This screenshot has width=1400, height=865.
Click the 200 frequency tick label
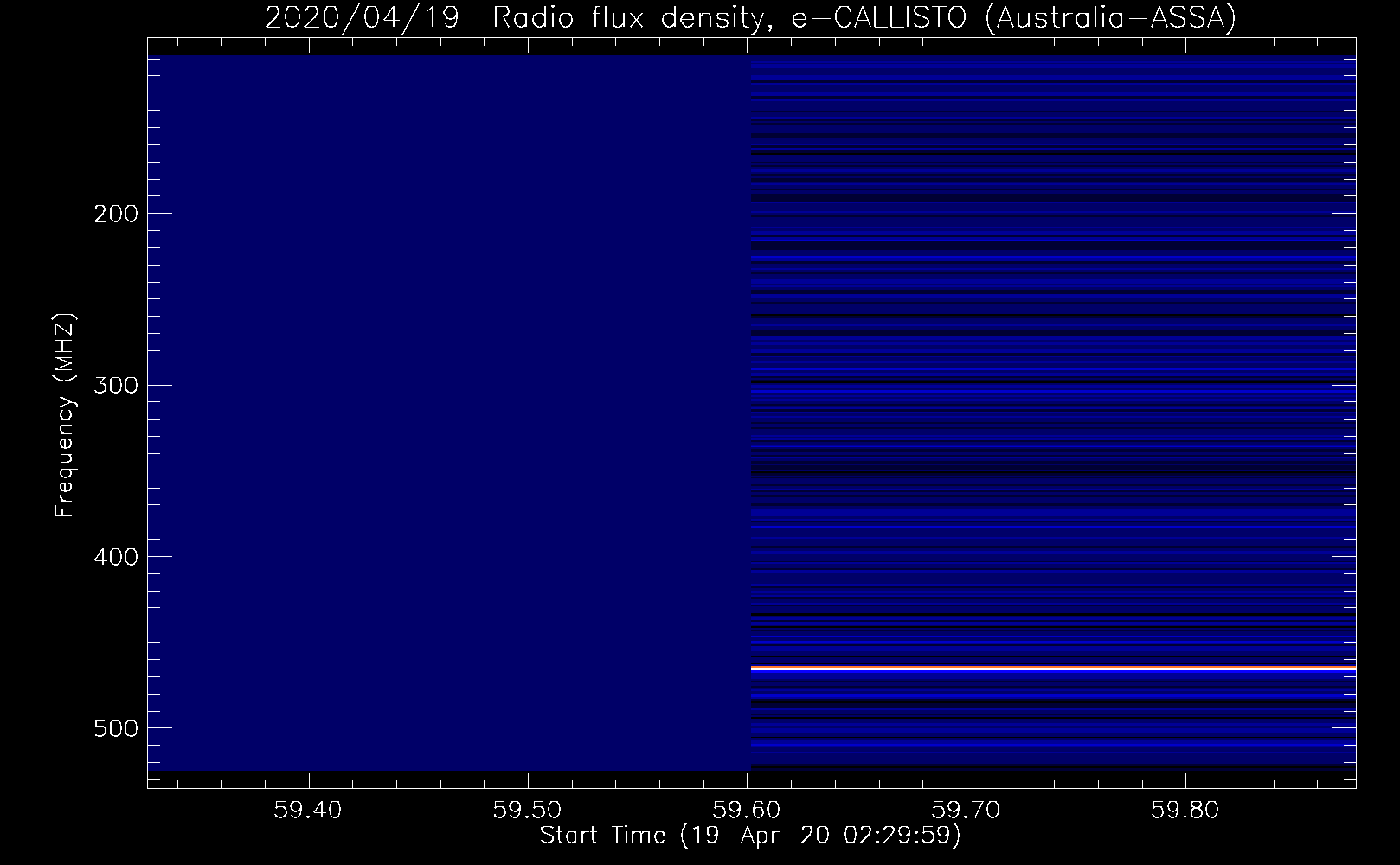point(115,214)
